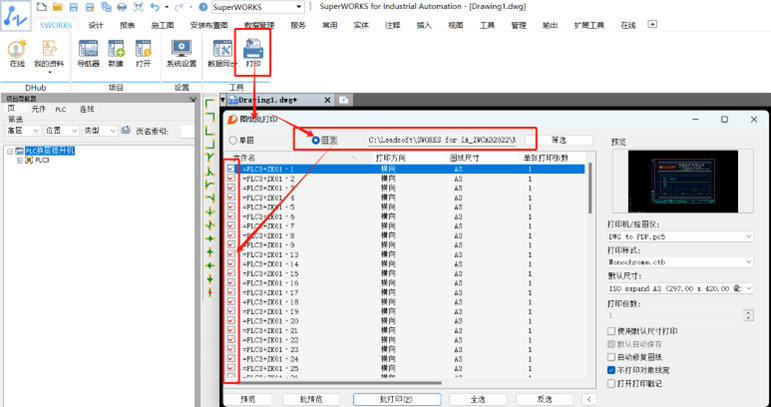771x407 pixels.
Task: Click the 反选 button
Action: coord(544,399)
